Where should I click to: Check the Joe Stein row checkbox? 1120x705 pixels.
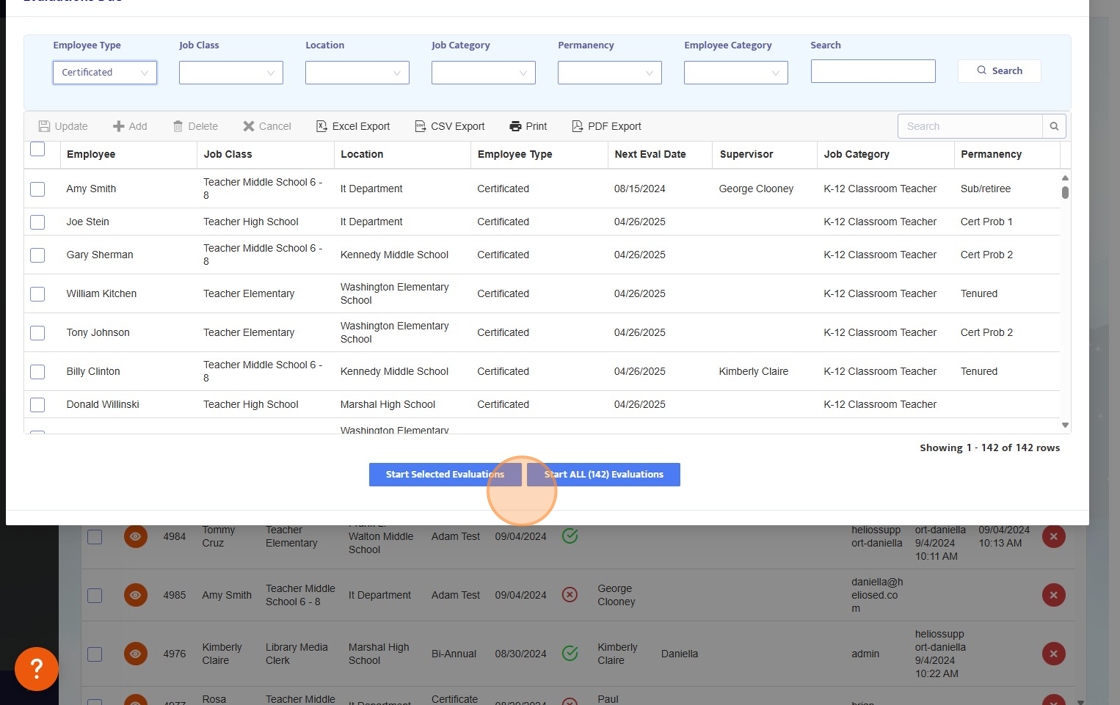tap(38, 222)
